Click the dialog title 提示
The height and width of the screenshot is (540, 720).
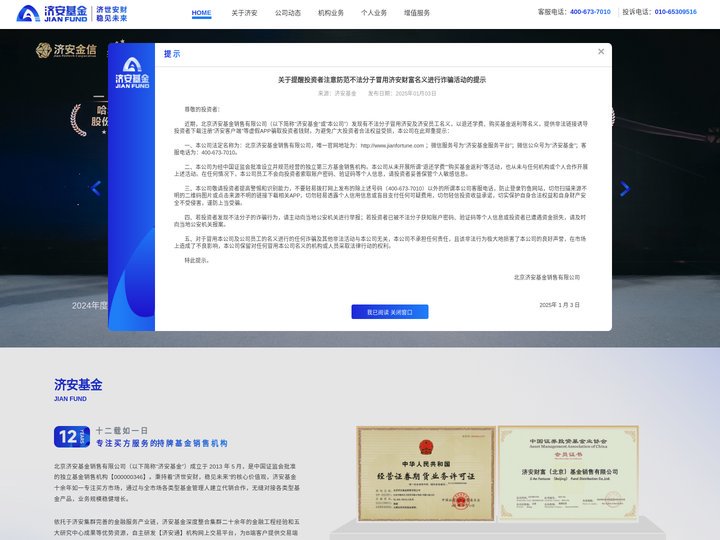172,54
